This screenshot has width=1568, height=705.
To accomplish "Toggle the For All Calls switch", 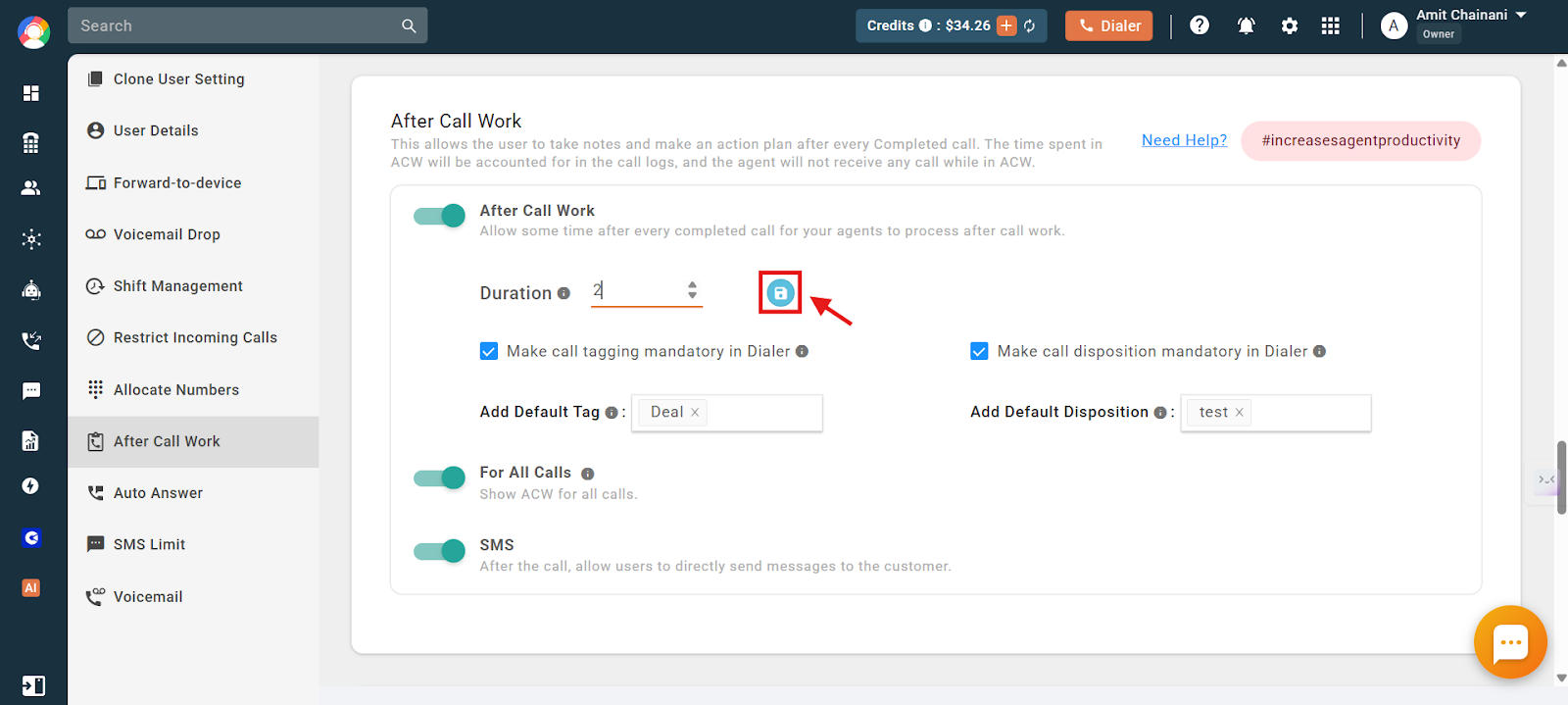I will click(439, 478).
